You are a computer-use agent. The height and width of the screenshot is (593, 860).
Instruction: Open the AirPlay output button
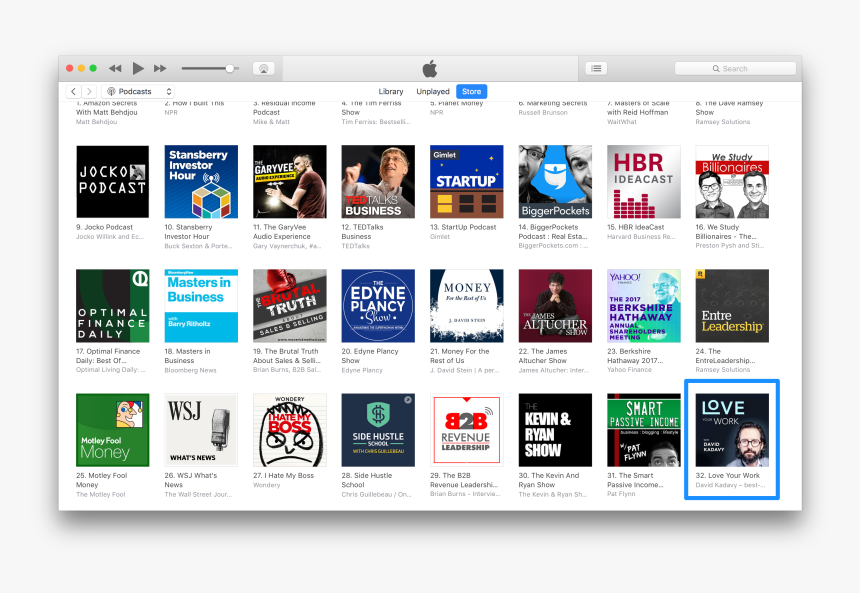tap(263, 69)
